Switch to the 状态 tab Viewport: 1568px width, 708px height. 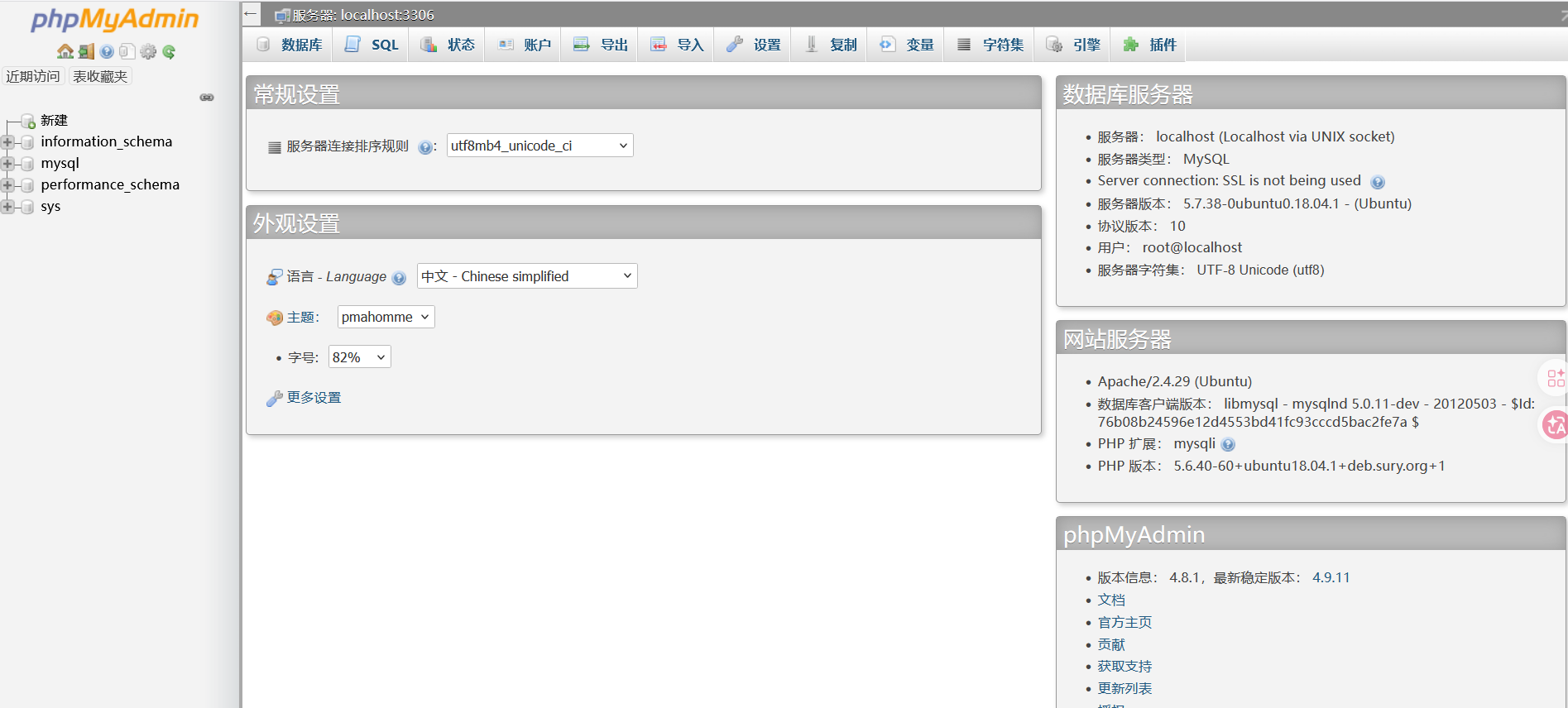click(x=448, y=45)
